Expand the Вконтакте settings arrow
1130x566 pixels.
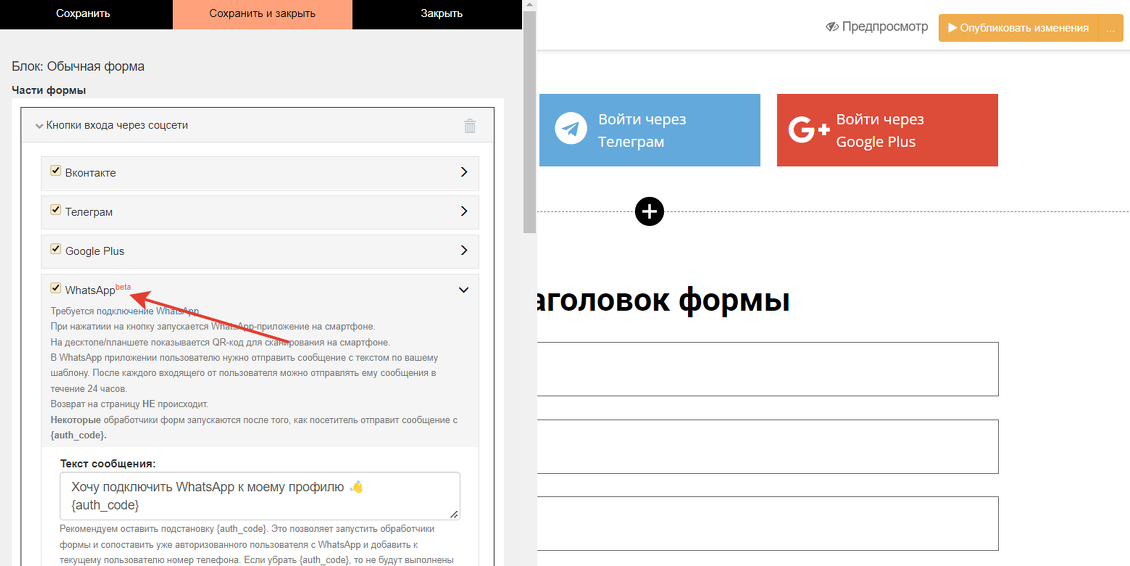[x=464, y=172]
